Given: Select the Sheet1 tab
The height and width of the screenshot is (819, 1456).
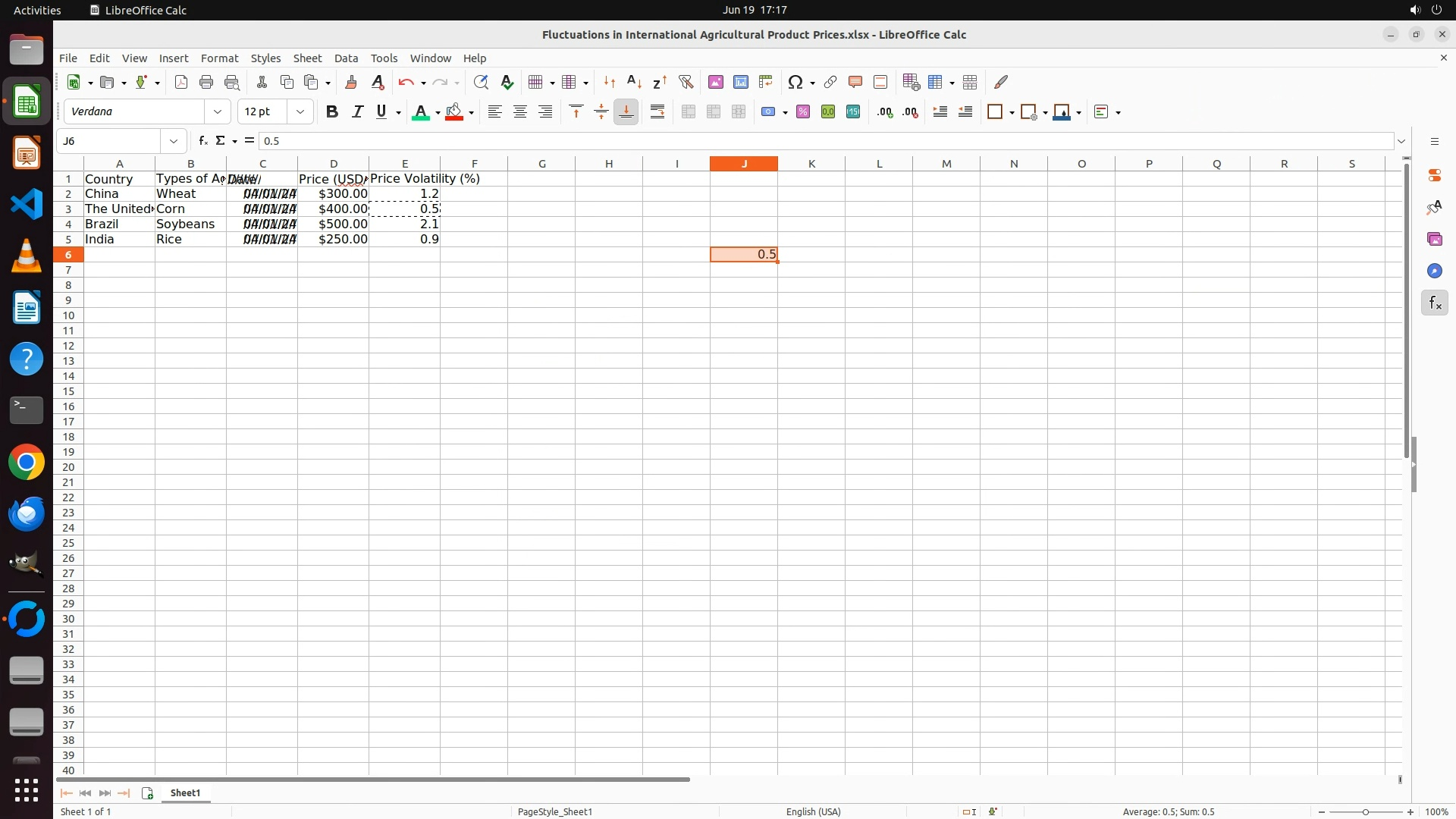Looking at the screenshot, I should 186,792.
